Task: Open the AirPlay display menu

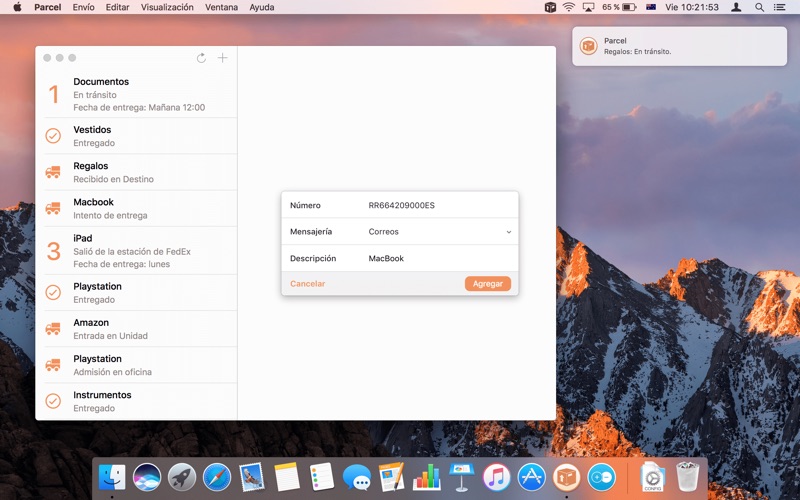Action: click(x=588, y=7)
